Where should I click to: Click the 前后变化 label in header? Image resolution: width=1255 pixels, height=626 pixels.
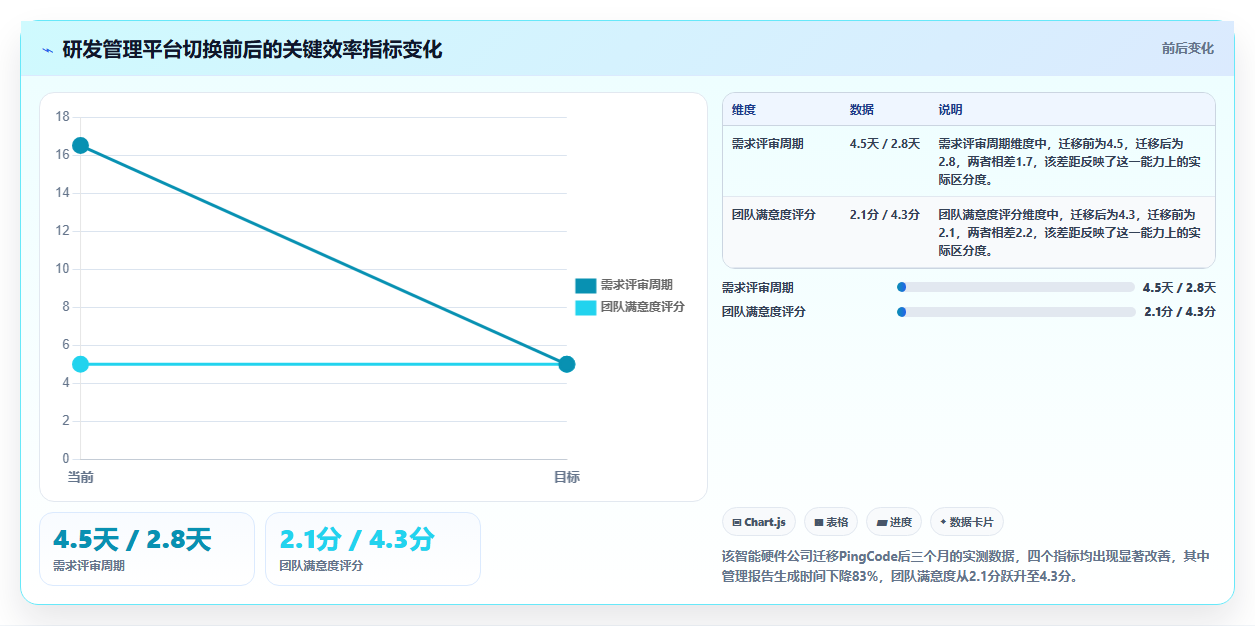[x=1188, y=48]
